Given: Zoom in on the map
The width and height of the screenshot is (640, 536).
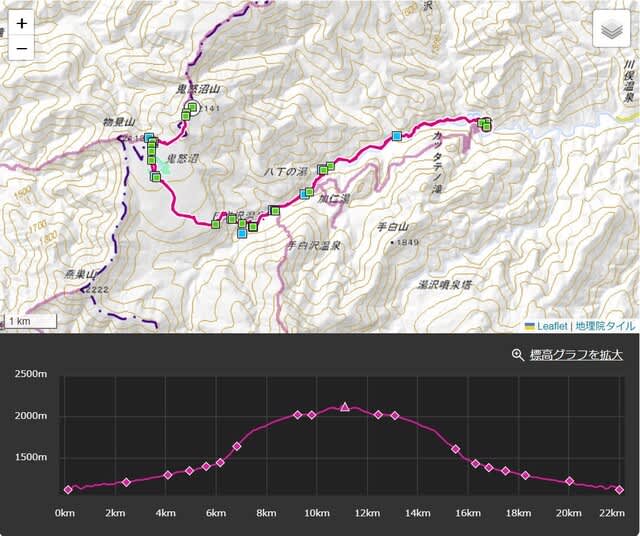Looking at the screenshot, I should point(22,23).
